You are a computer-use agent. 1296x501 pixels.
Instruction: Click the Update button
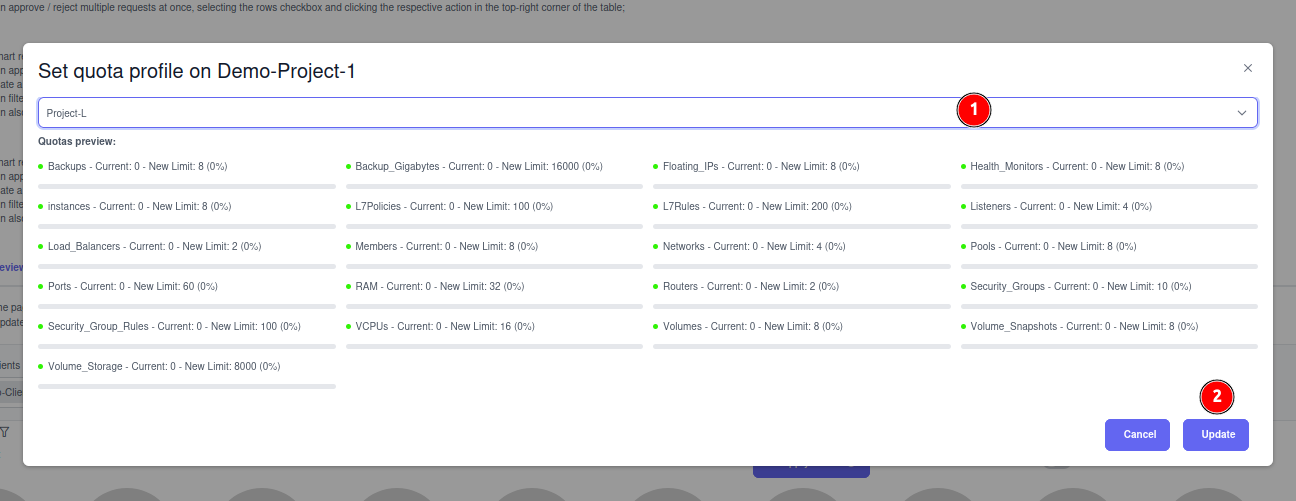[1215, 435]
